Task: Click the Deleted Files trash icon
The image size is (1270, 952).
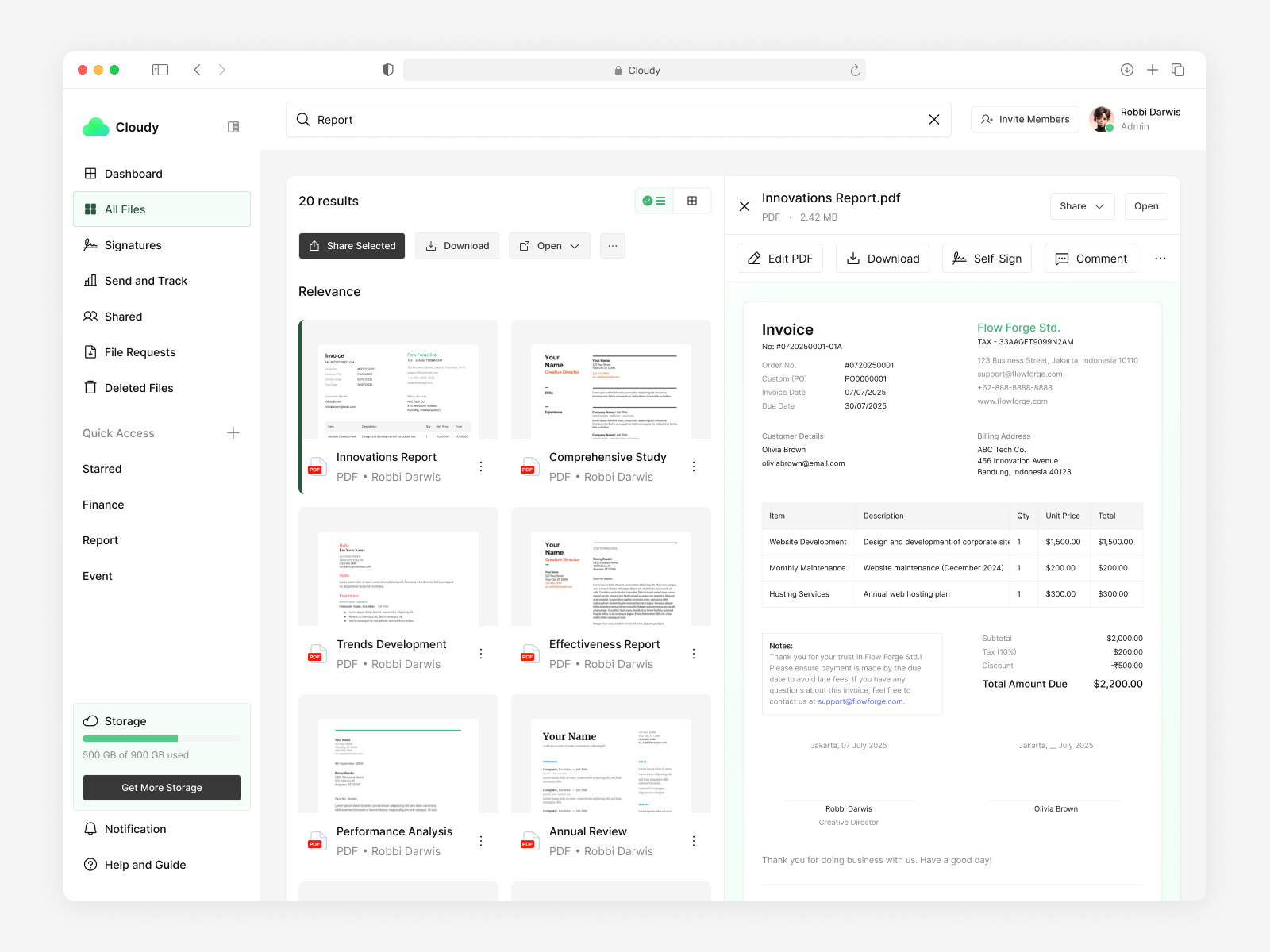Action: (90, 387)
